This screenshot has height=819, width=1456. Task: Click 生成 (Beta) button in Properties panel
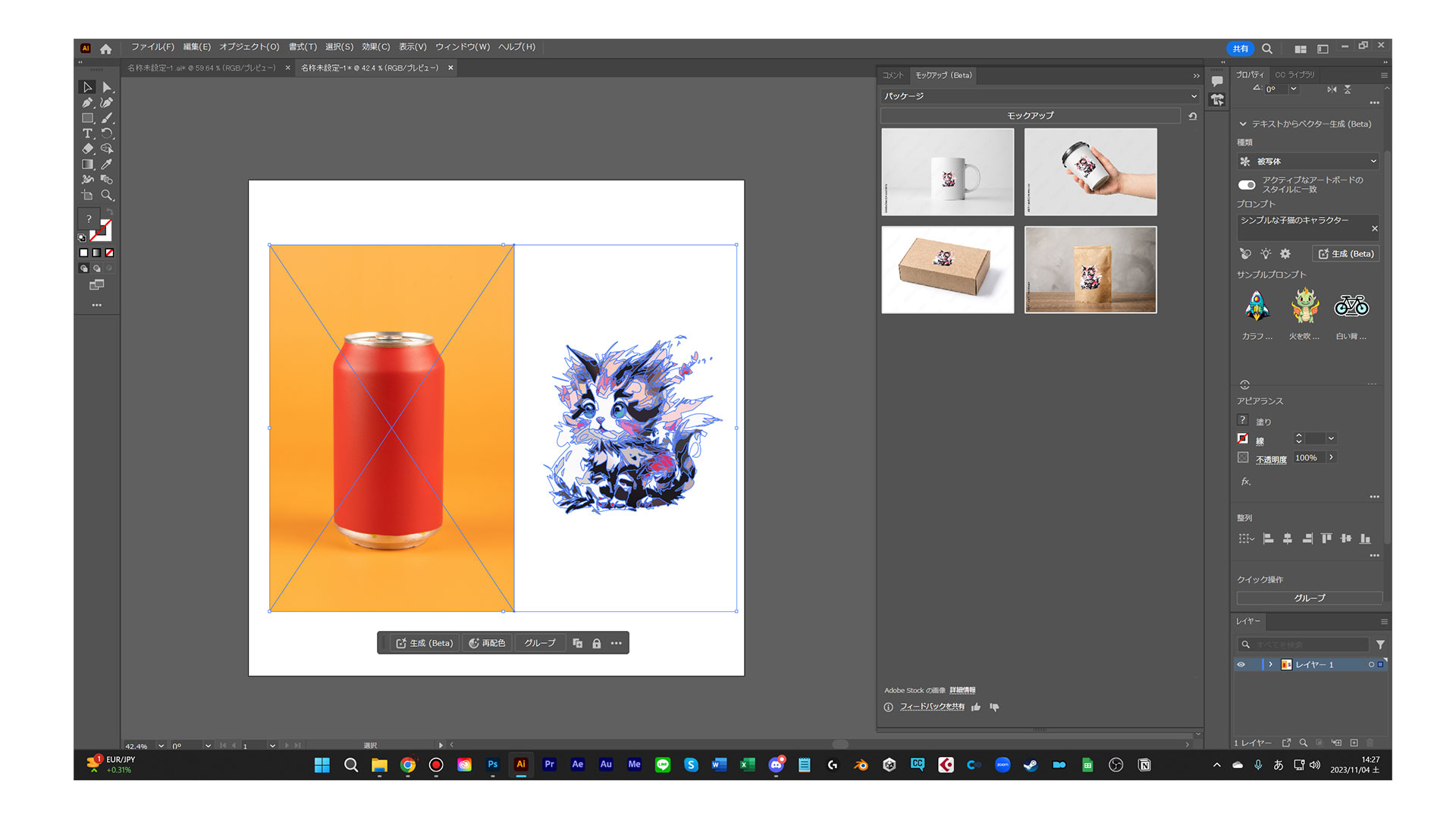pos(1347,254)
